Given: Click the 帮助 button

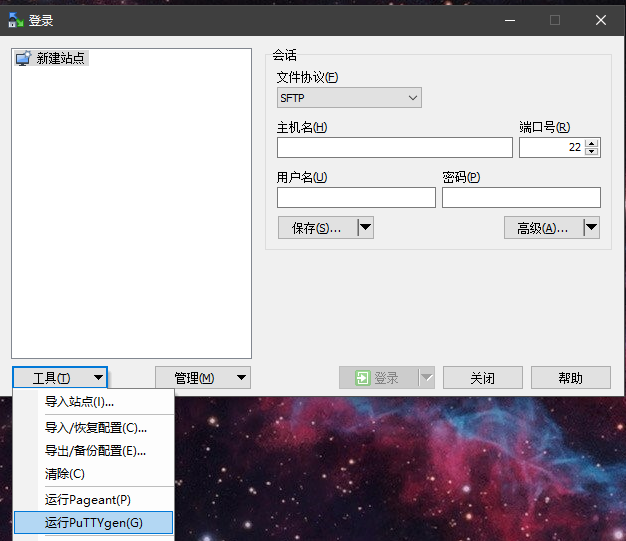Looking at the screenshot, I should click(570, 378).
